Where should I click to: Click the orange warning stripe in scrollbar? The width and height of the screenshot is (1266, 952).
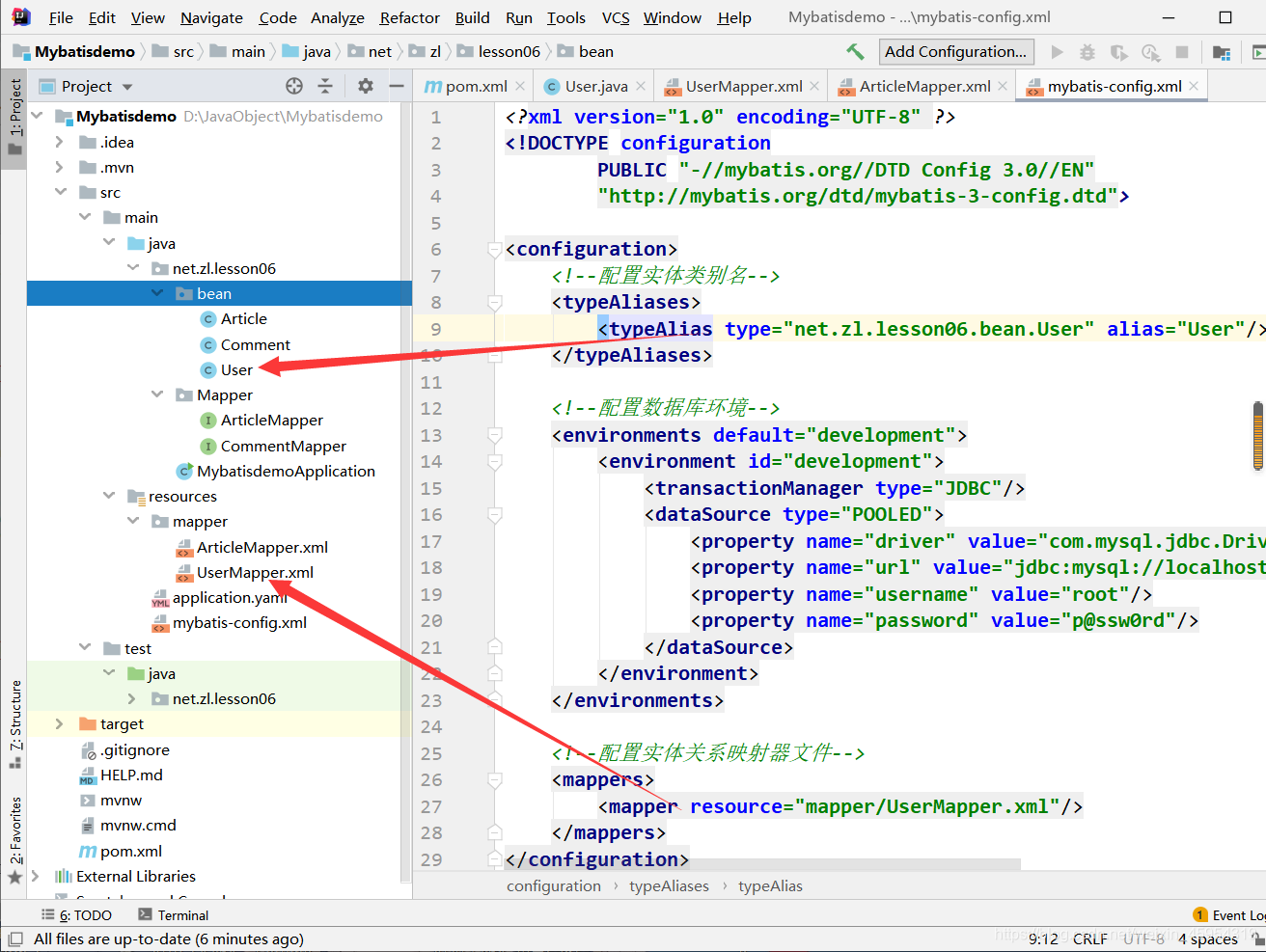coord(1258,437)
